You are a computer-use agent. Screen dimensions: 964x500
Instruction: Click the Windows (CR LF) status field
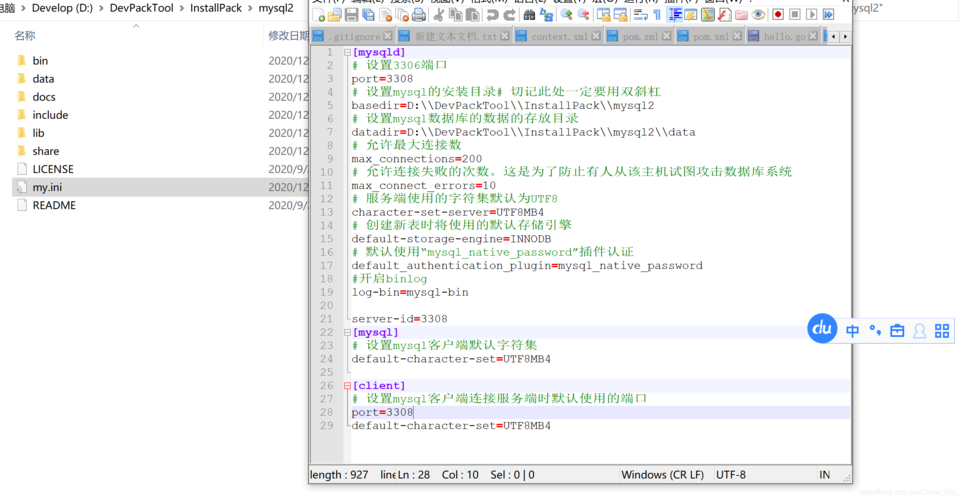click(x=662, y=475)
